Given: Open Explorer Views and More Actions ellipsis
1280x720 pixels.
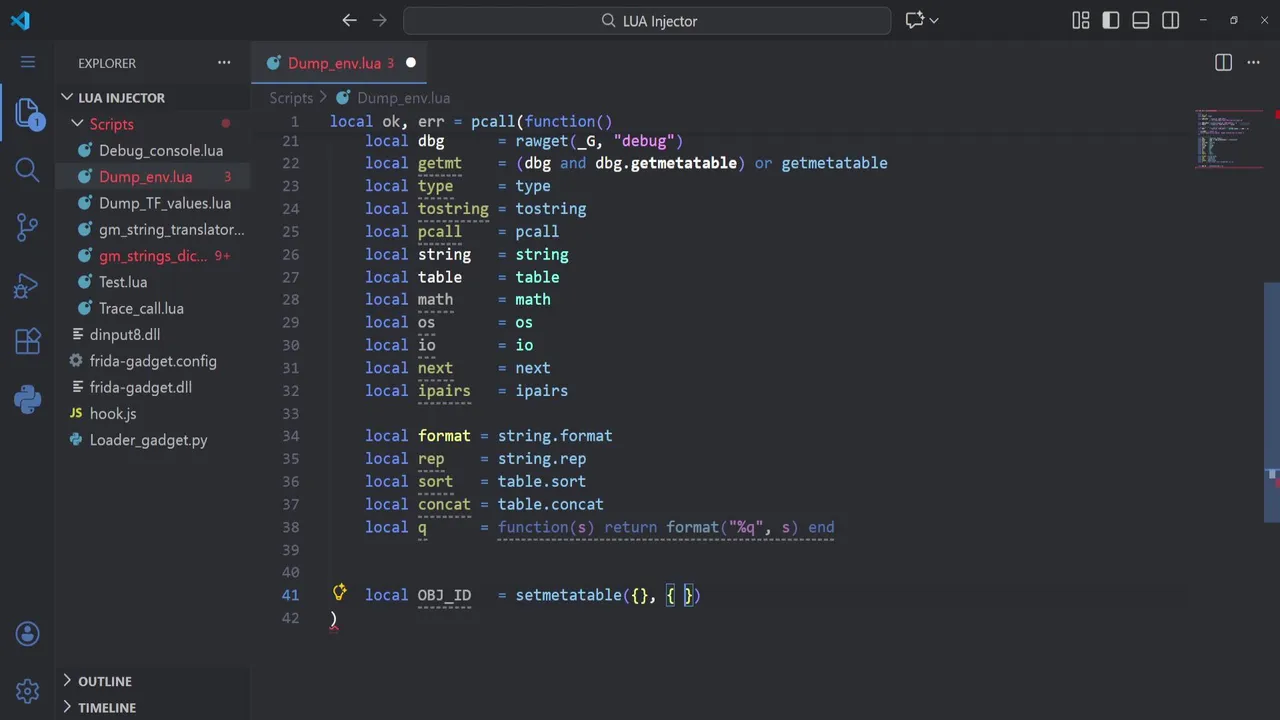Looking at the screenshot, I should pos(224,62).
